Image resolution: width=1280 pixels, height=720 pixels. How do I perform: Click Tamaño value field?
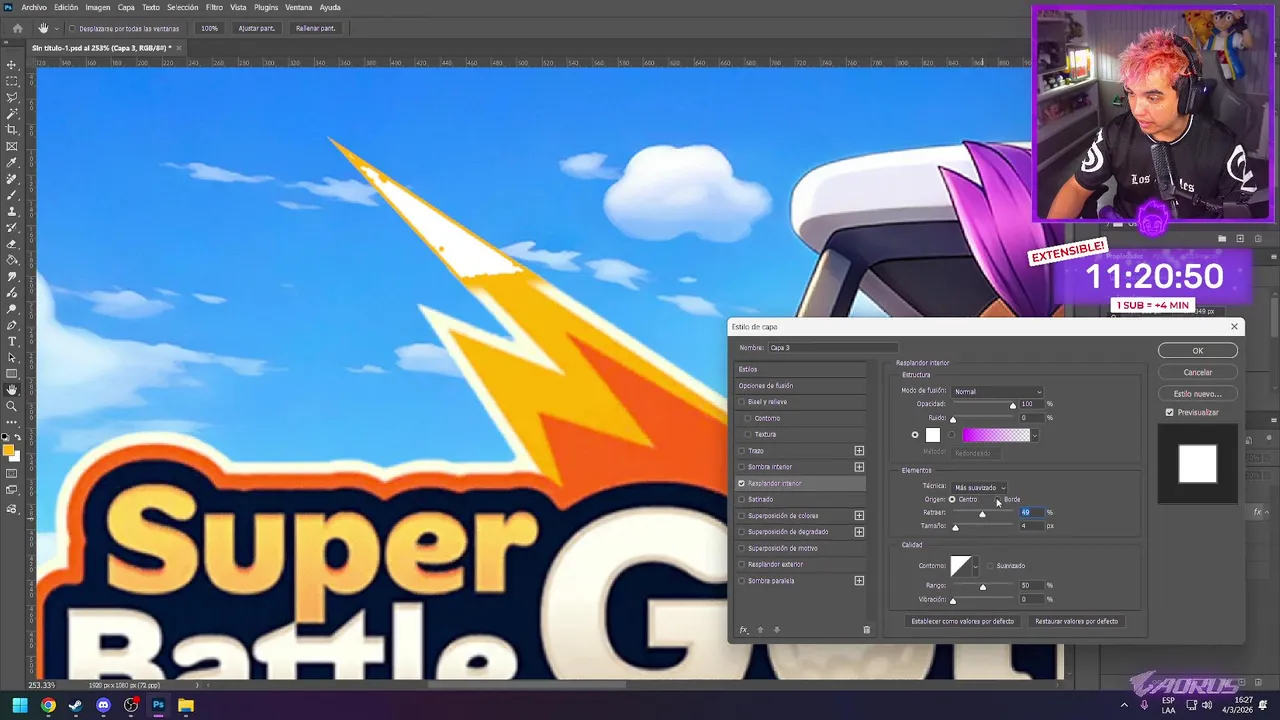[1031, 526]
